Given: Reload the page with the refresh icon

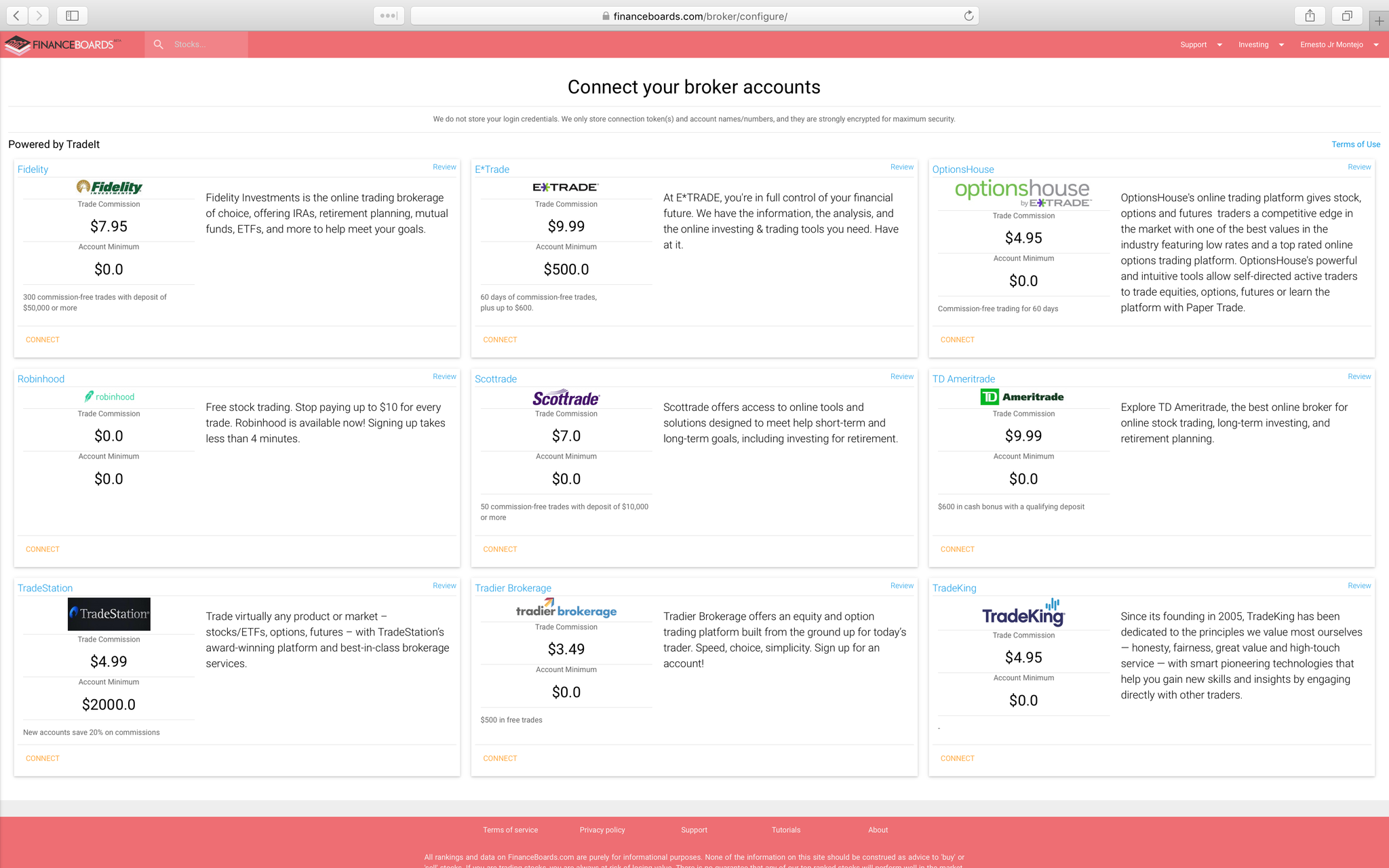Looking at the screenshot, I should coord(969,16).
